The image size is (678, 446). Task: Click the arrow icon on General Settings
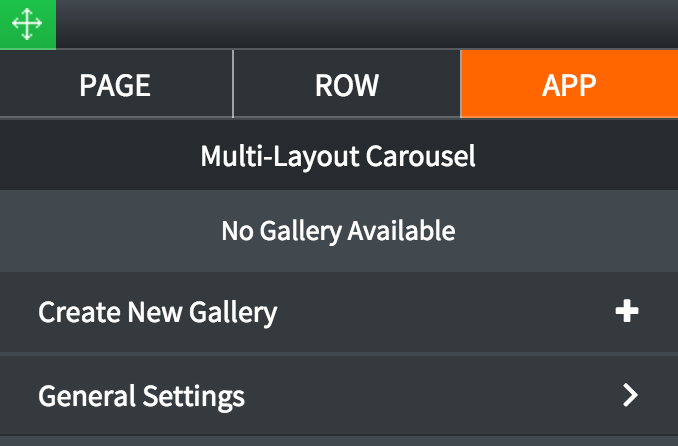[629, 395]
